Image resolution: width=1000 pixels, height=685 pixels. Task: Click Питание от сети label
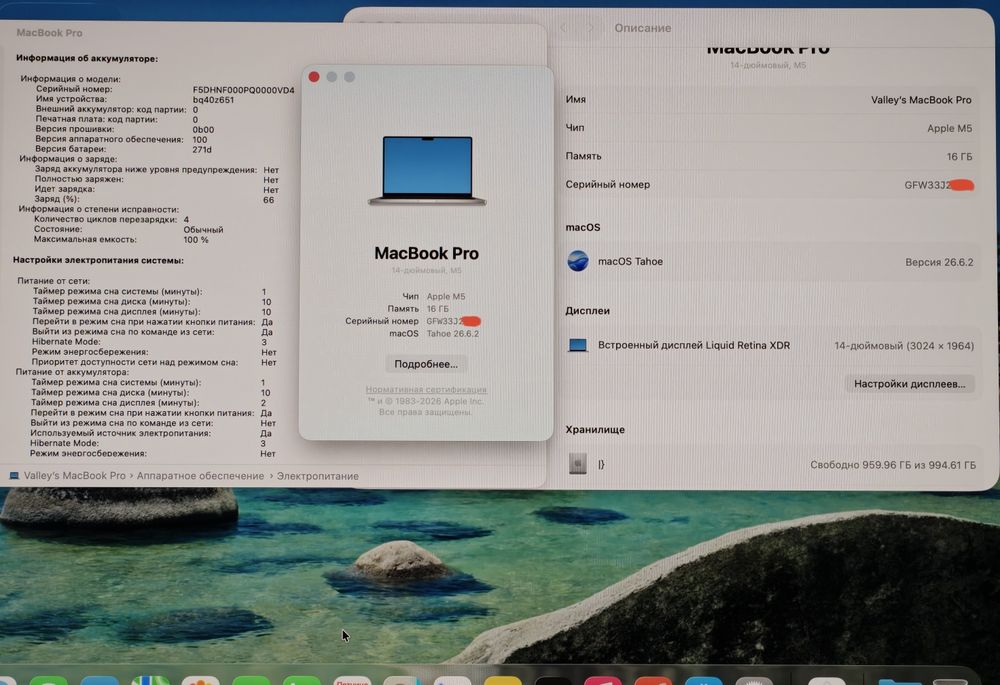pos(54,281)
